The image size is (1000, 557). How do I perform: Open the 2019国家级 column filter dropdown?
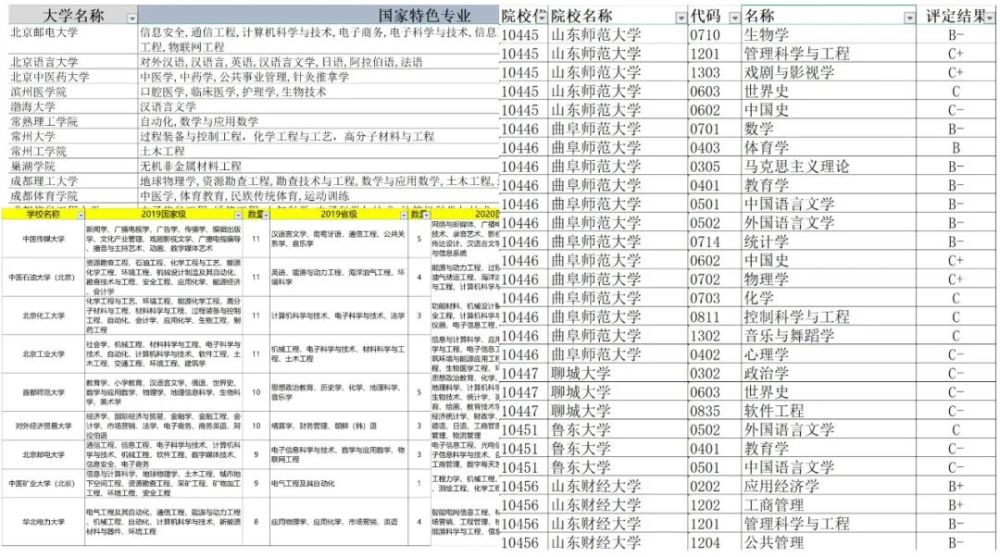(238, 215)
